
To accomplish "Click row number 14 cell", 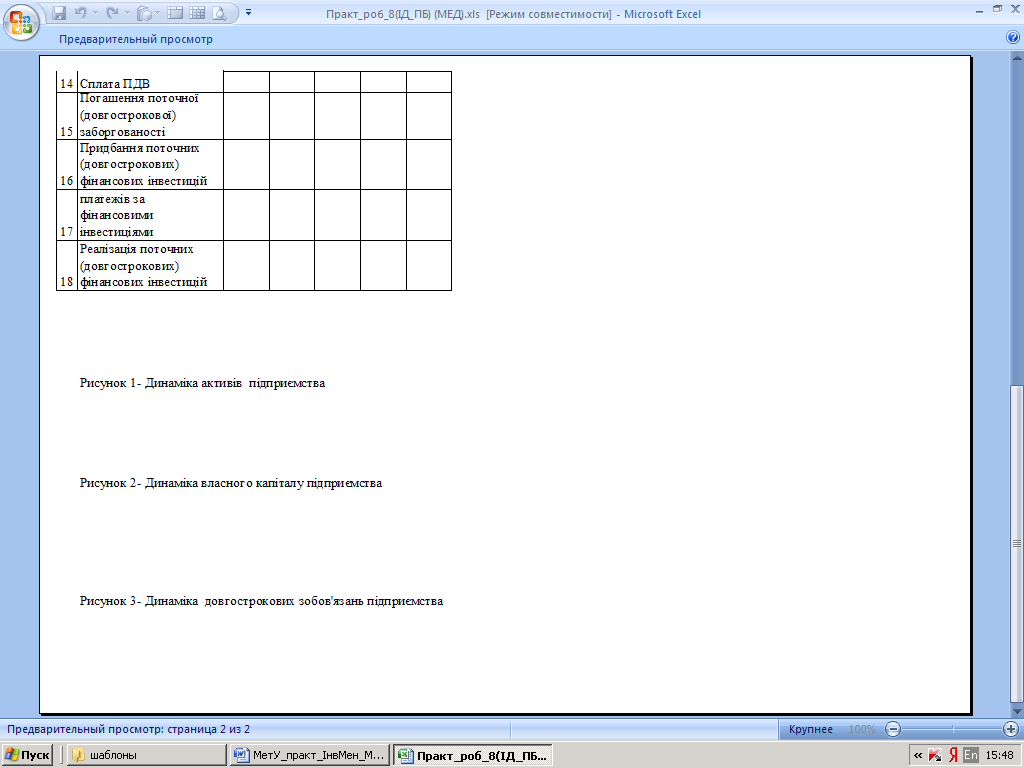I will (x=67, y=82).
